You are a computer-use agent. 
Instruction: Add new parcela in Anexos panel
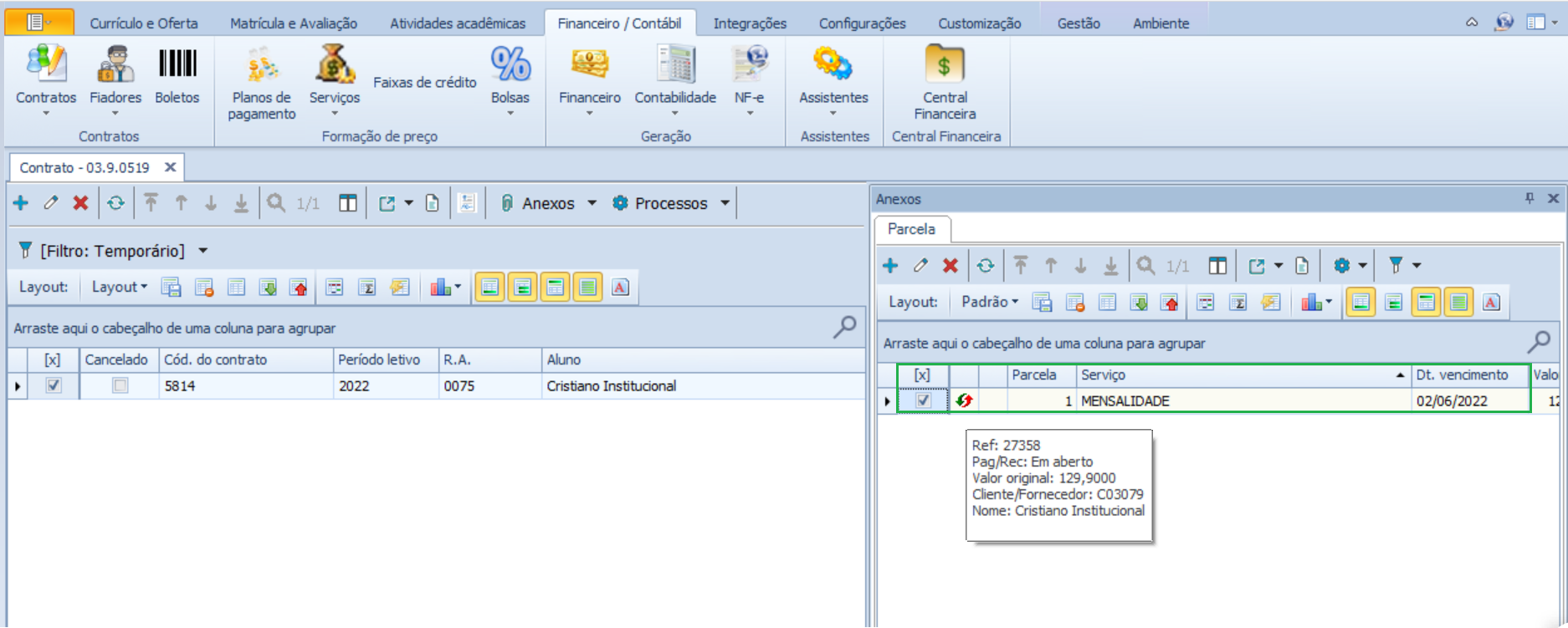pyautogui.click(x=890, y=266)
